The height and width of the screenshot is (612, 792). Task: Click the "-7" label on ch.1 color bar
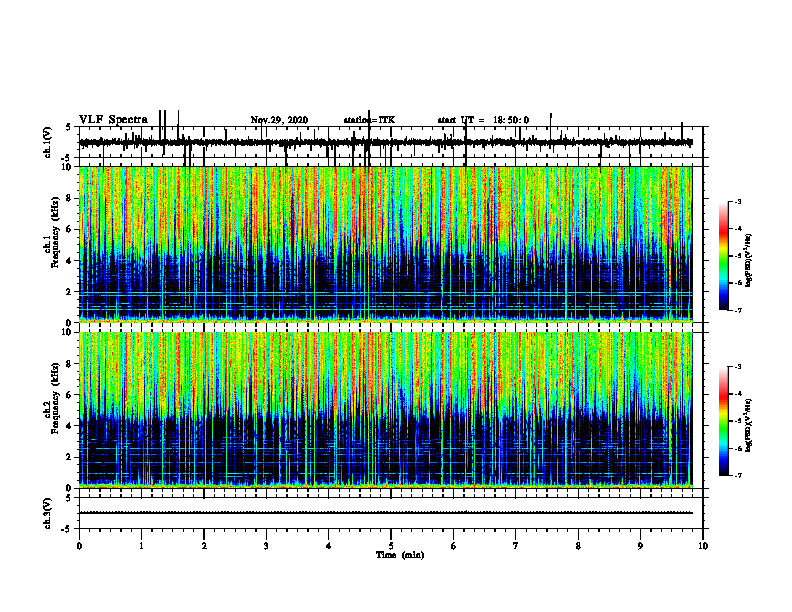click(738, 310)
